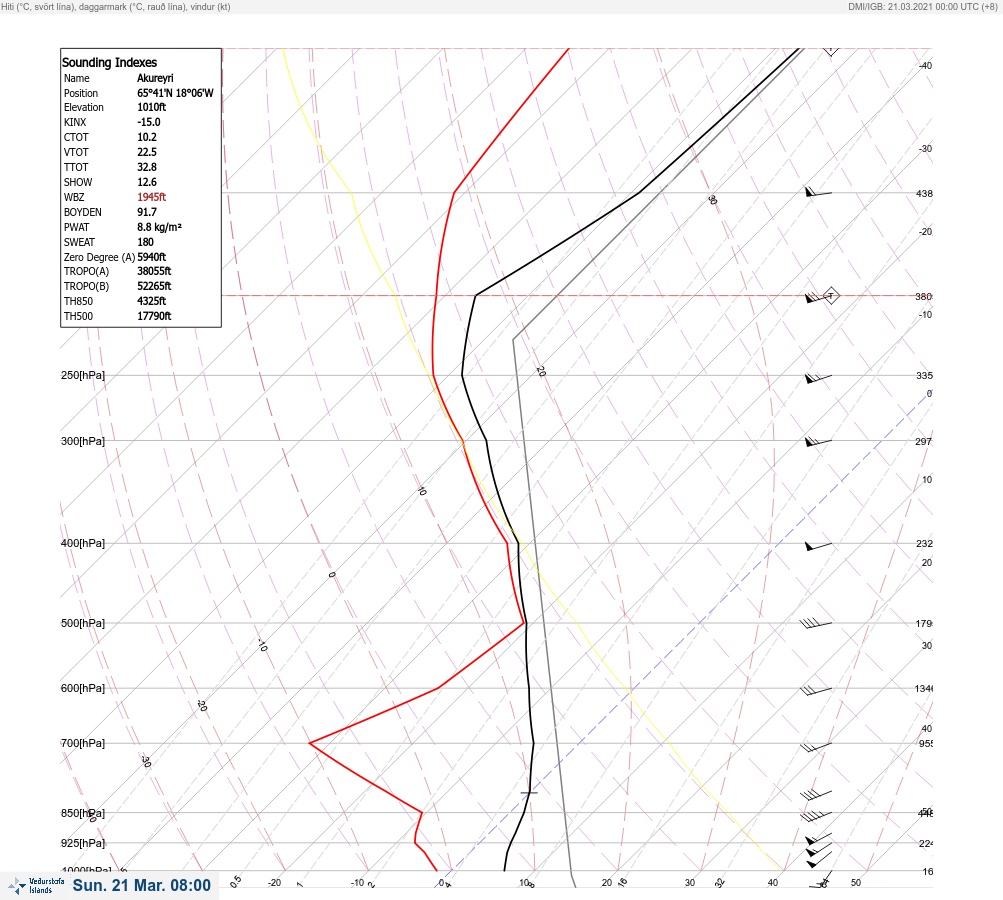This screenshot has height=900, width=1003.
Task: Click the TTOT value 32.8
Action: pyautogui.click(x=146, y=167)
